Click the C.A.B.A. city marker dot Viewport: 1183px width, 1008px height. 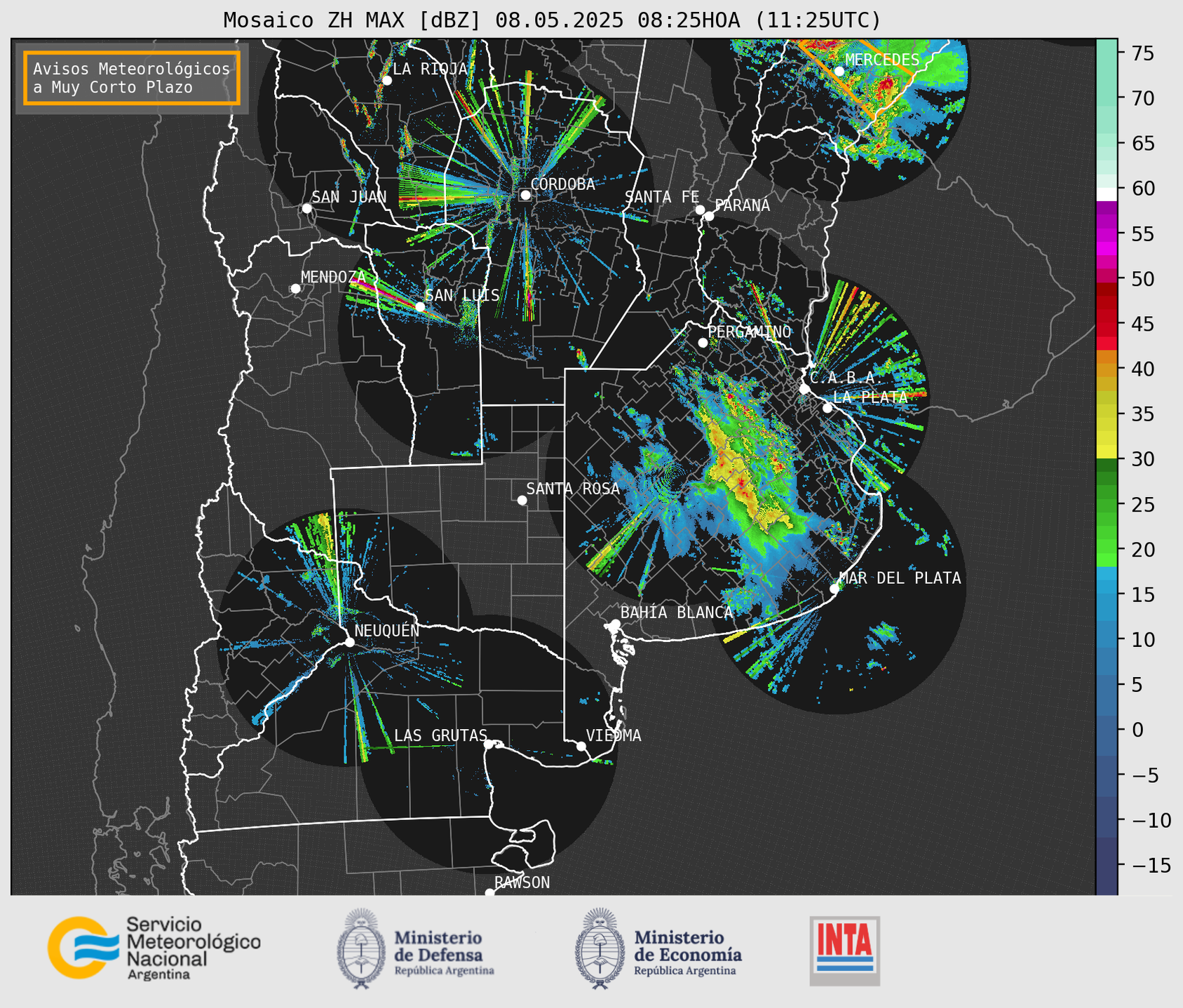804,388
